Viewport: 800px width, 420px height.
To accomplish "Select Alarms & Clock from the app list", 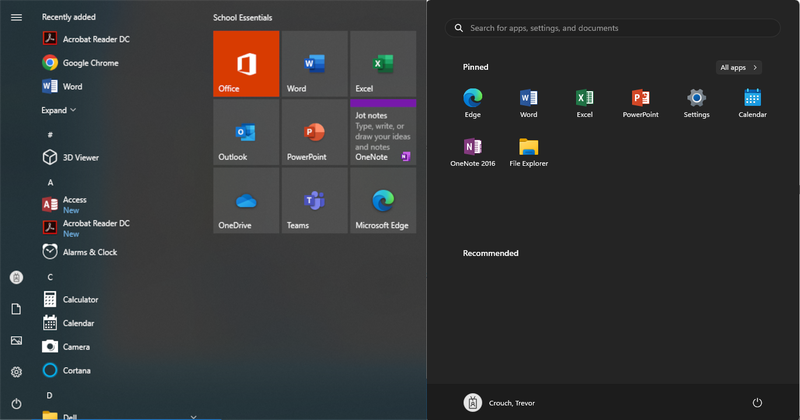I will pyautogui.click(x=89, y=252).
